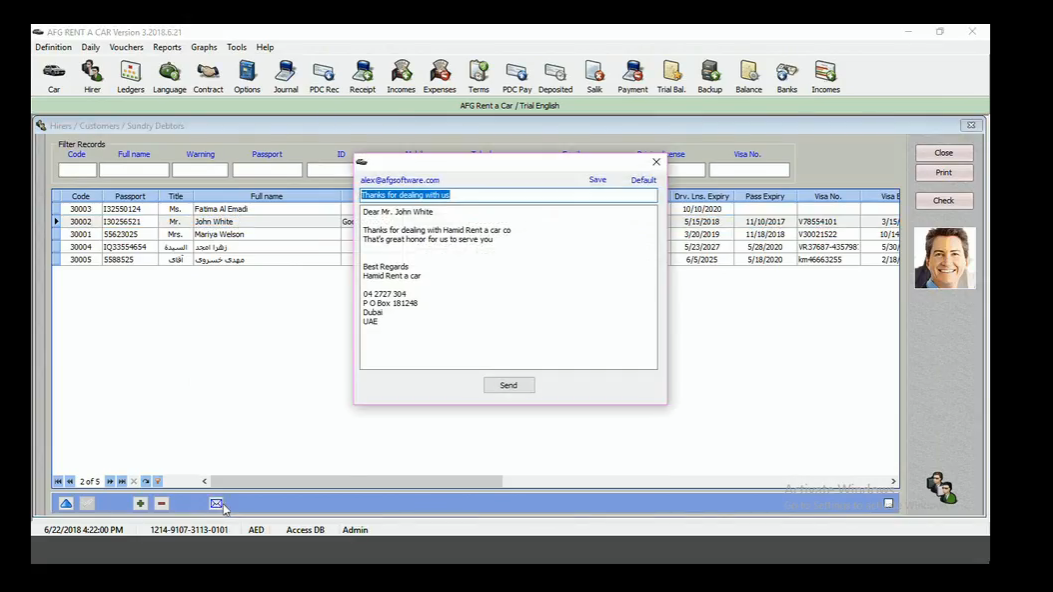
Task: Open Options from the toolbar
Action: tap(246, 77)
